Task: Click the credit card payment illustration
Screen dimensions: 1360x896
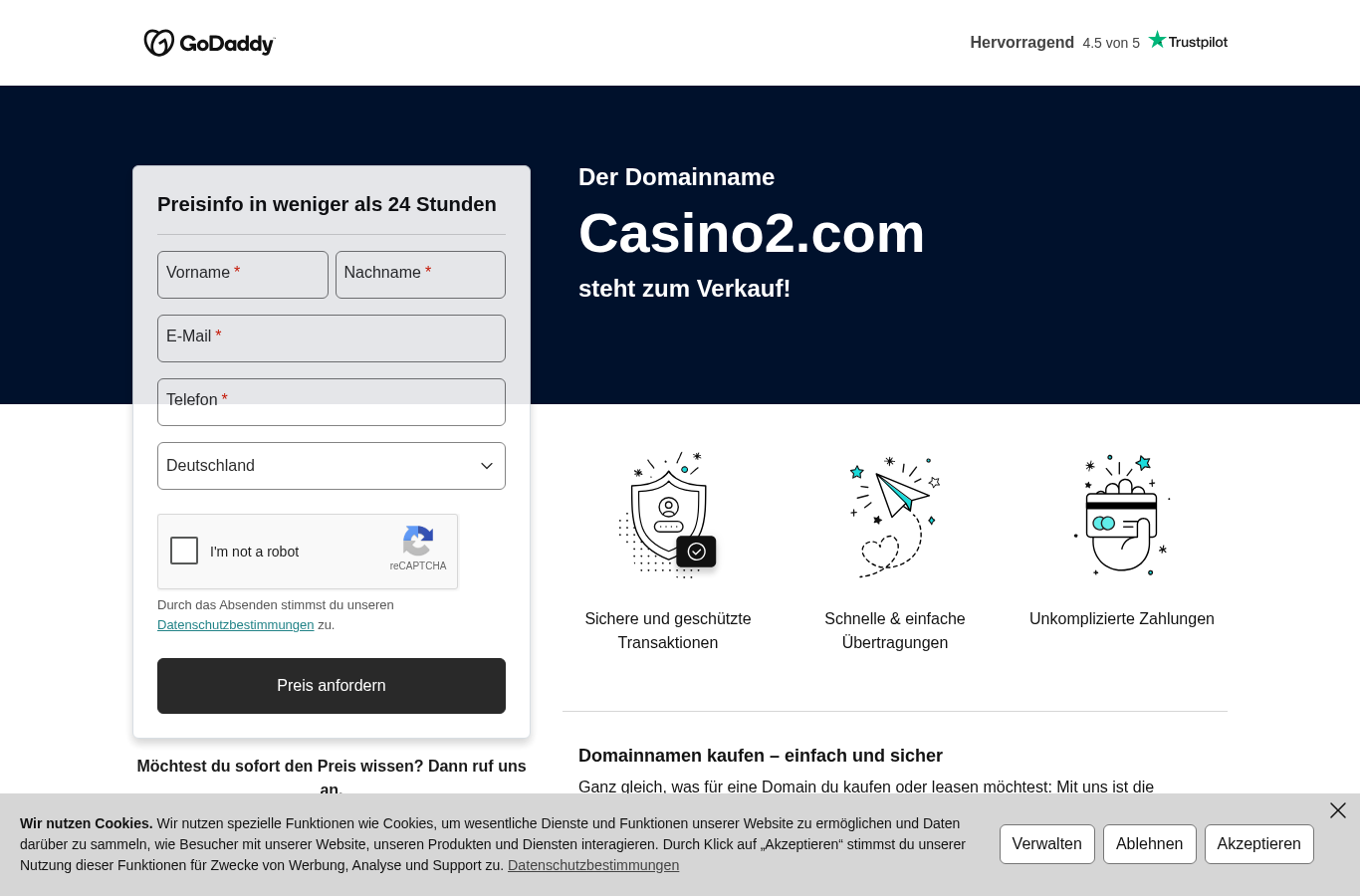Action: [x=1121, y=515]
